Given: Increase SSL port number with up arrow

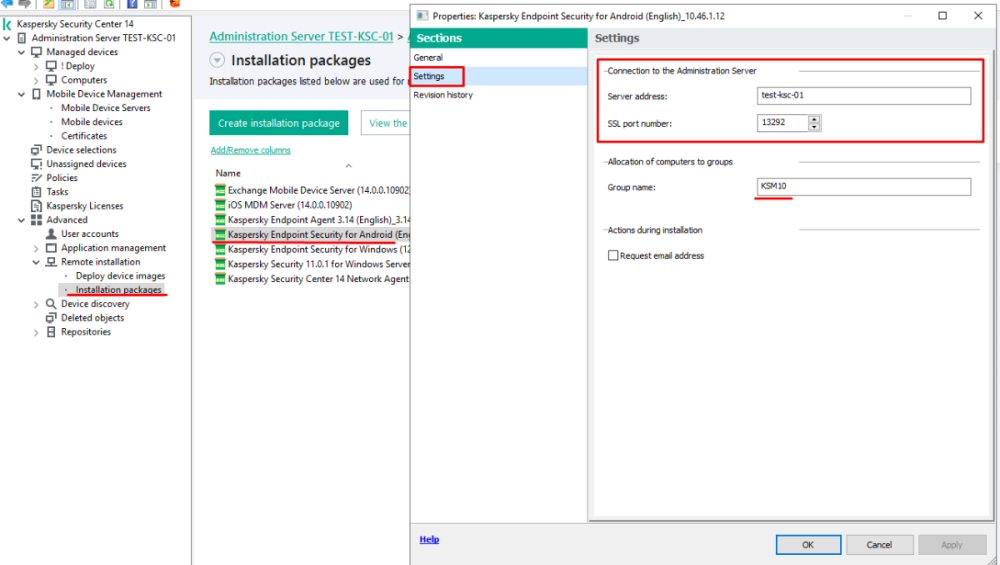Looking at the screenshot, I should 814,119.
